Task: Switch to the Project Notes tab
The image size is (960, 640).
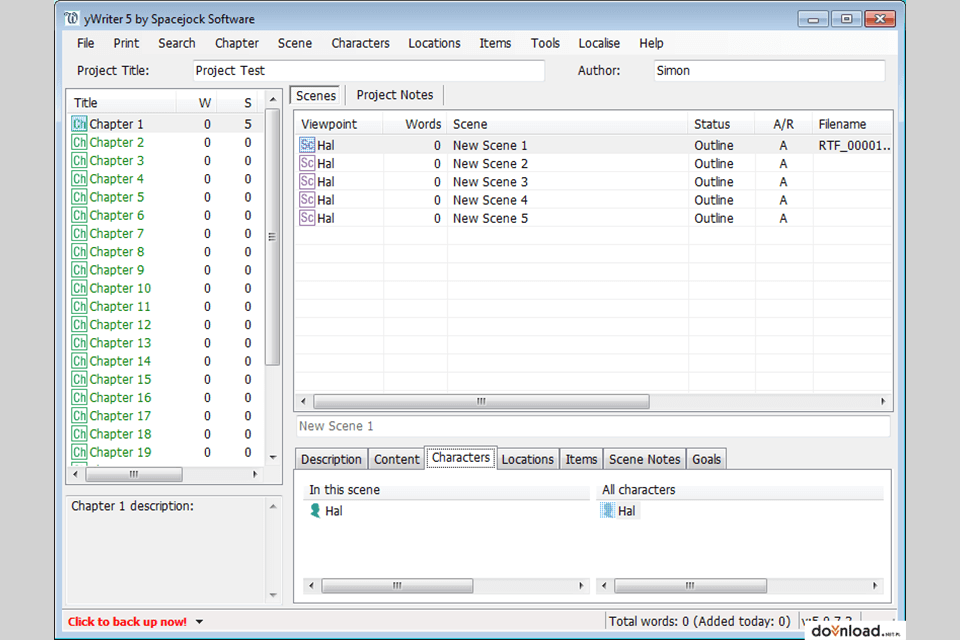Action: (x=394, y=94)
